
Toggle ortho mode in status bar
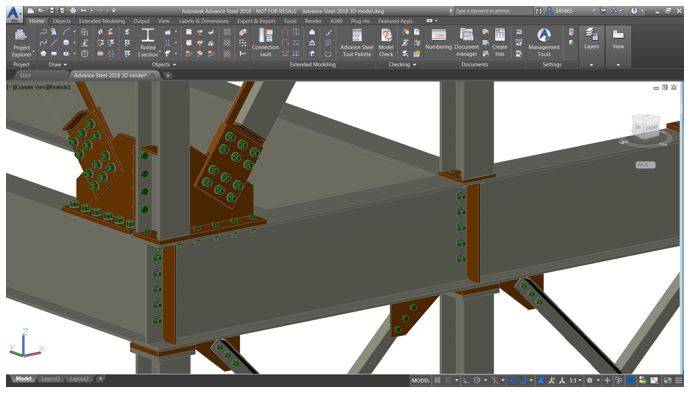point(466,380)
